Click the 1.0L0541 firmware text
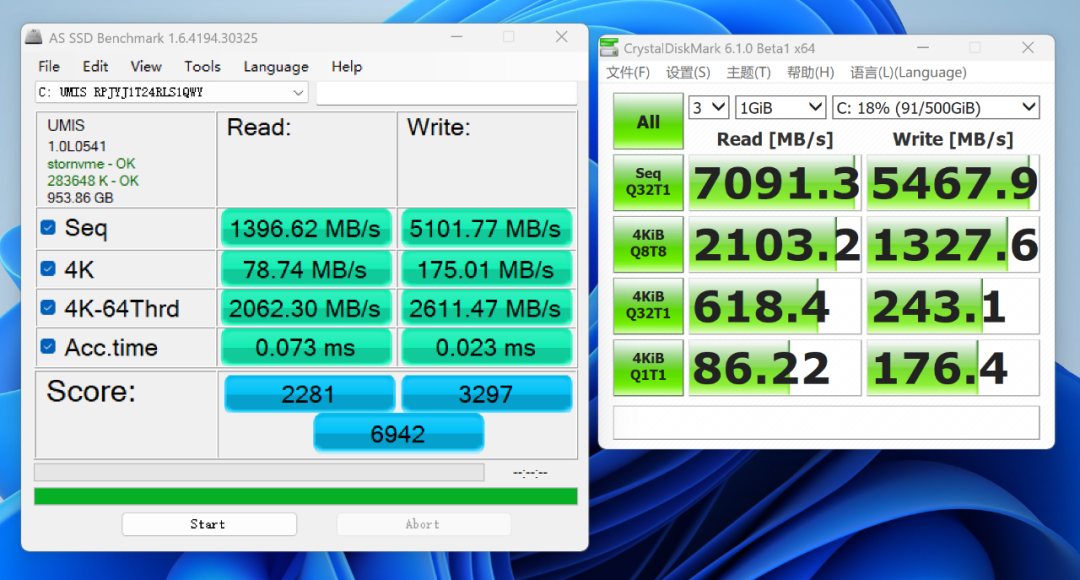This screenshot has height=580, width=1080. [x=76, y=146]
